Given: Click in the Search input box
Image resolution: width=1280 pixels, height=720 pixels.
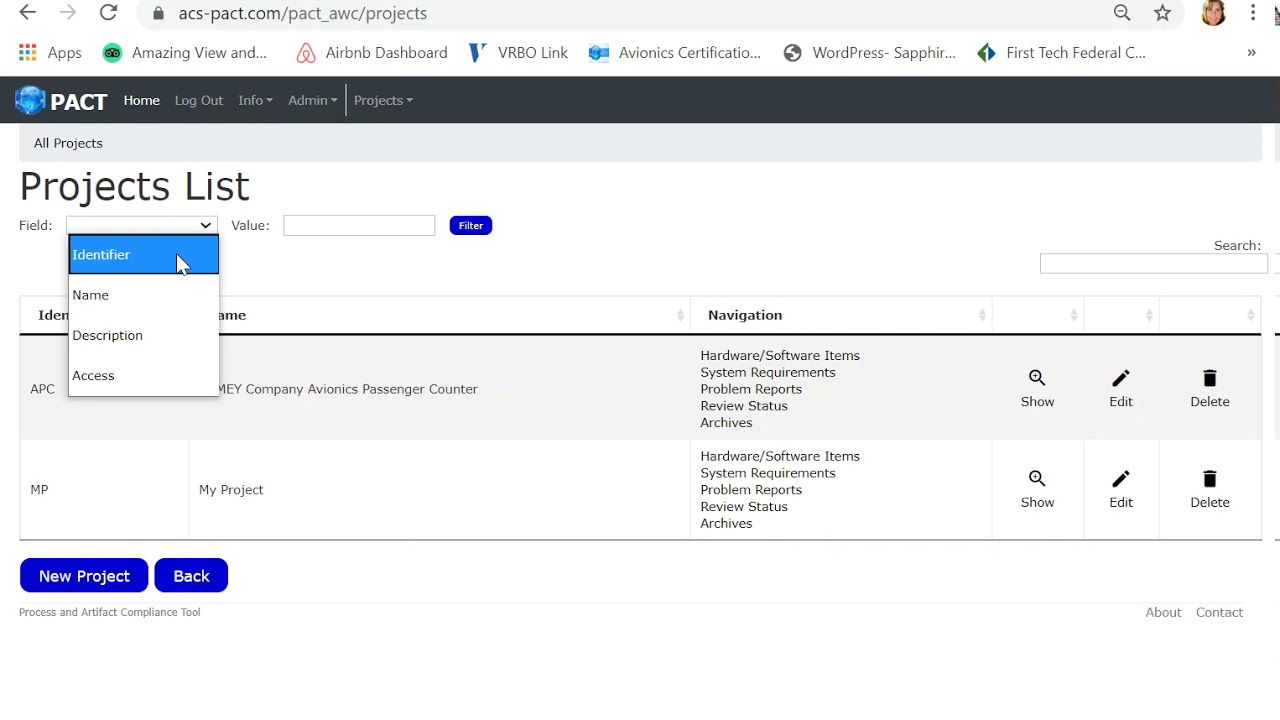Looking at the screenshot, I should [1153, 263].
